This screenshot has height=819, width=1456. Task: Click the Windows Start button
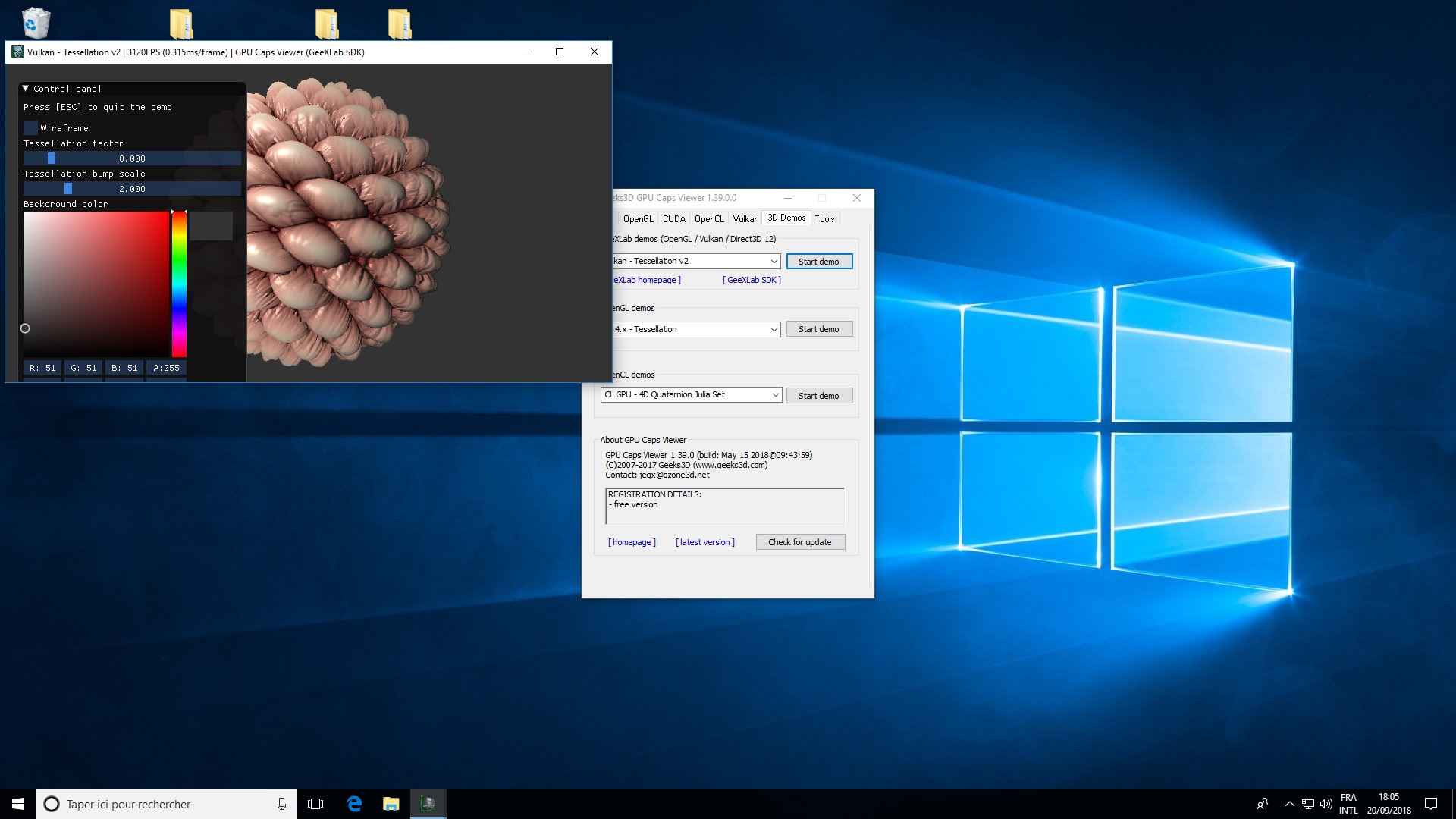pyautogui.click(x=18, y=804)
